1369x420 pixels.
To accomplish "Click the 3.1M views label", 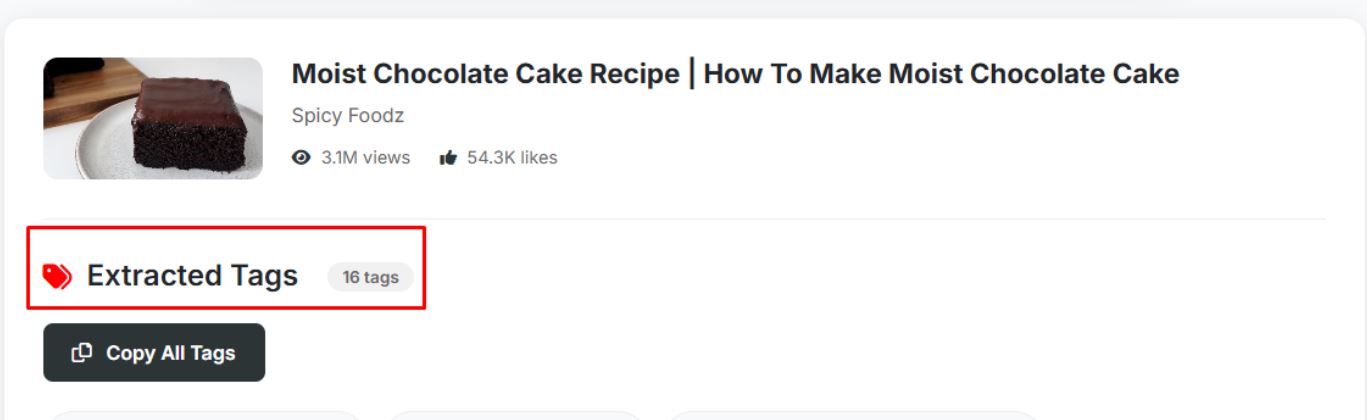I will click(x=366, y=157).
